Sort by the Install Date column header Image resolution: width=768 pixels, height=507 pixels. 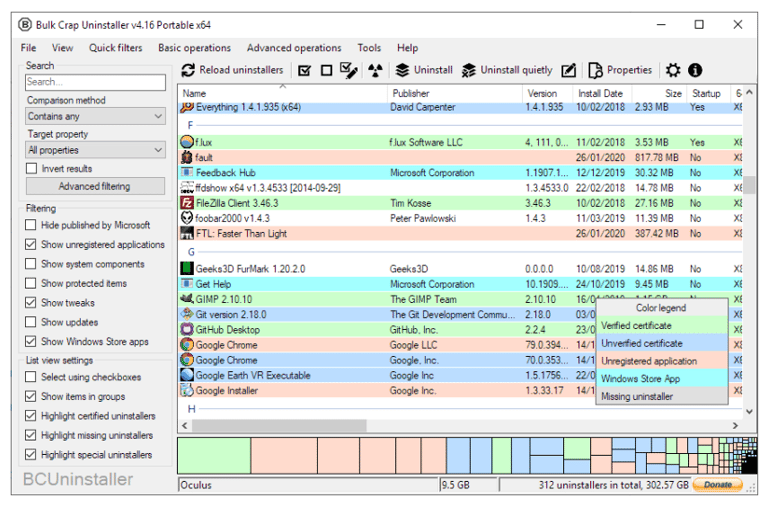tap(602, 93)
